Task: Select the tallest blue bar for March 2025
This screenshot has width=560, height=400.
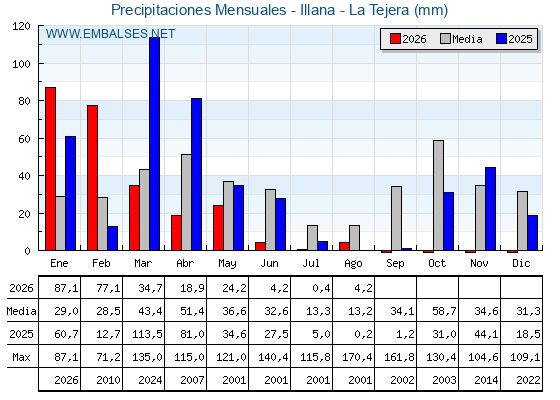Action: [x=155, y=144]
